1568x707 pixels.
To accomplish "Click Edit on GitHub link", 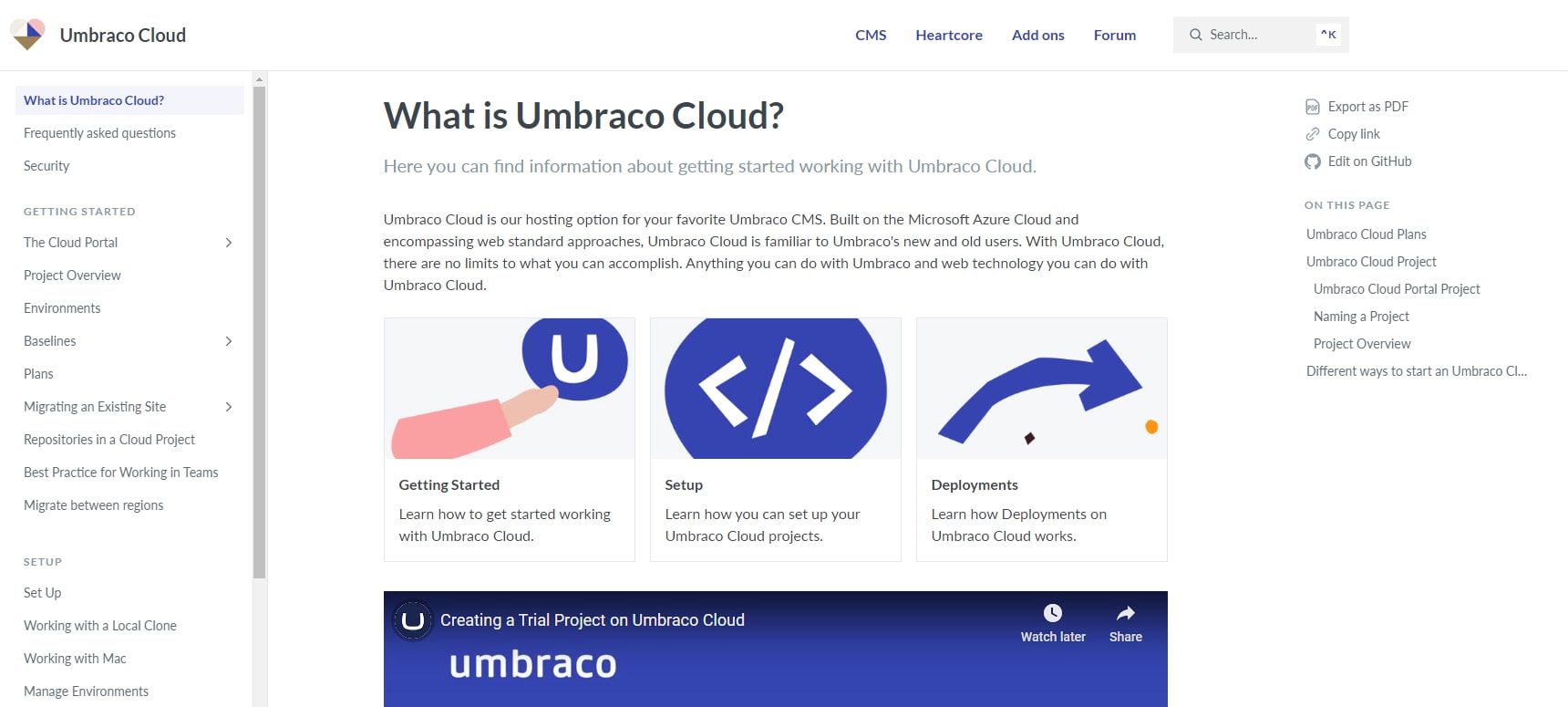I will click(x=1369, y=161).
